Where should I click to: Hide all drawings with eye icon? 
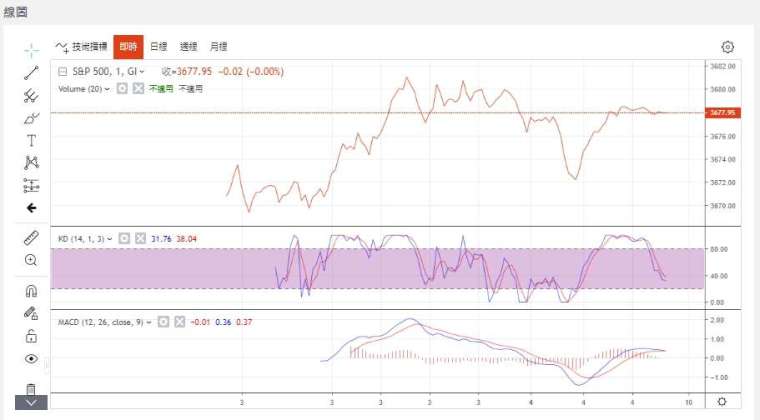click(x=32, y=358)
